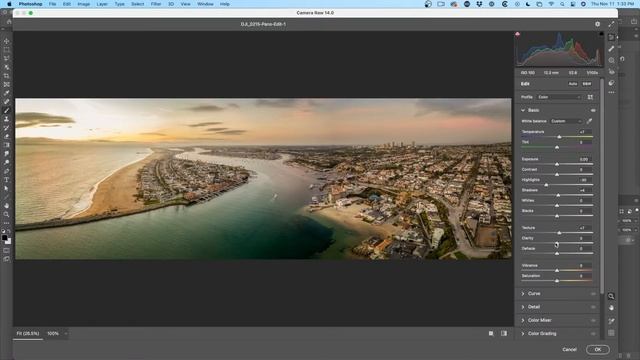640x360 pixels.
Task: Open the Profile dropdown
Action: click(559, 97)
